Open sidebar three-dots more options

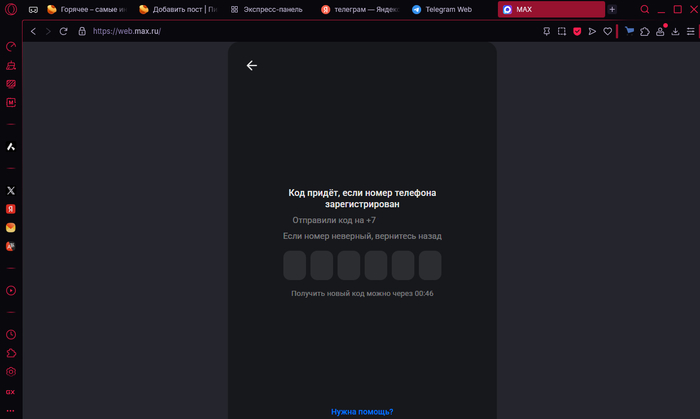11,411
